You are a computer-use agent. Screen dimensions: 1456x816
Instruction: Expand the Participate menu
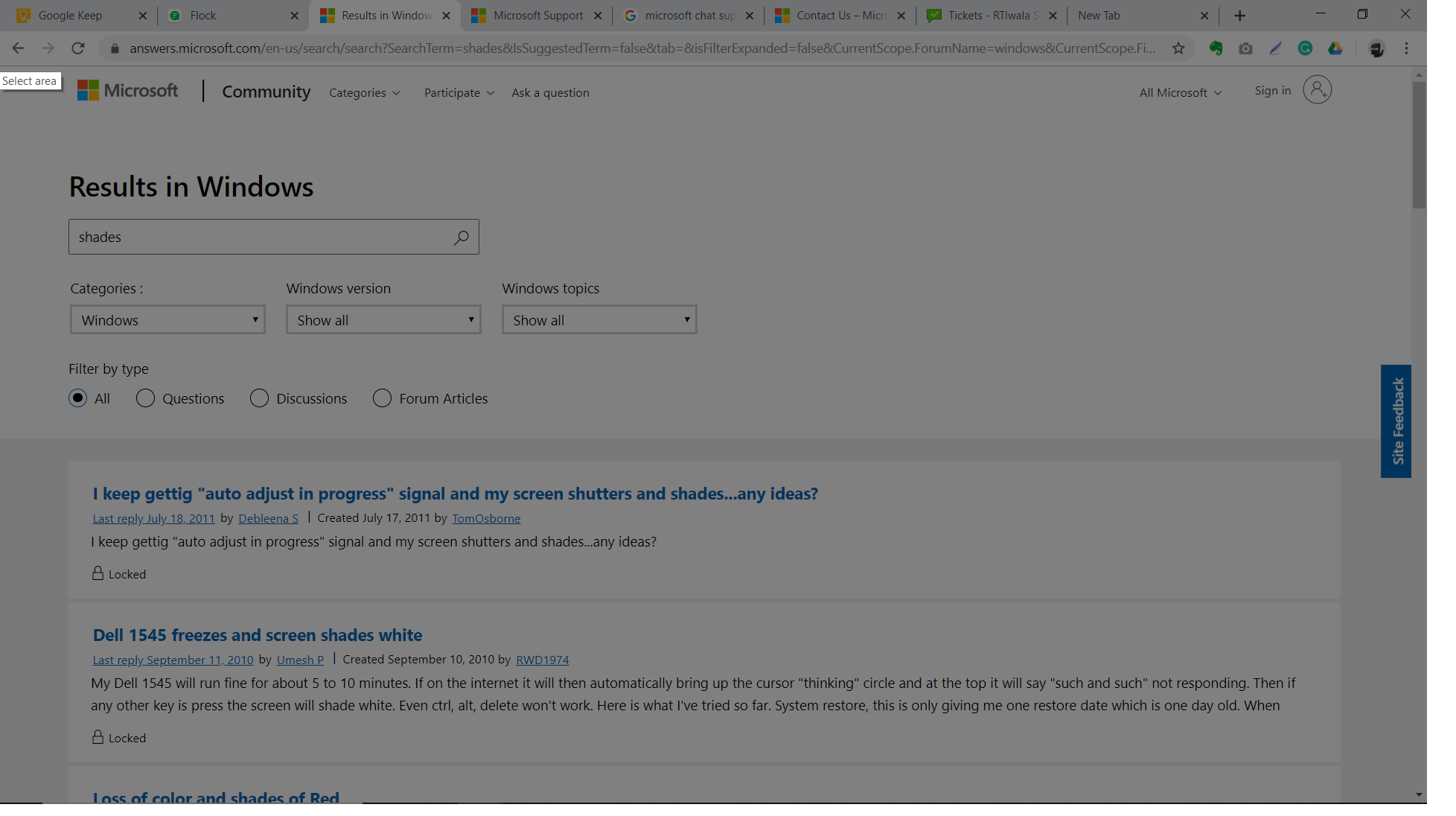tap(459, 93)
